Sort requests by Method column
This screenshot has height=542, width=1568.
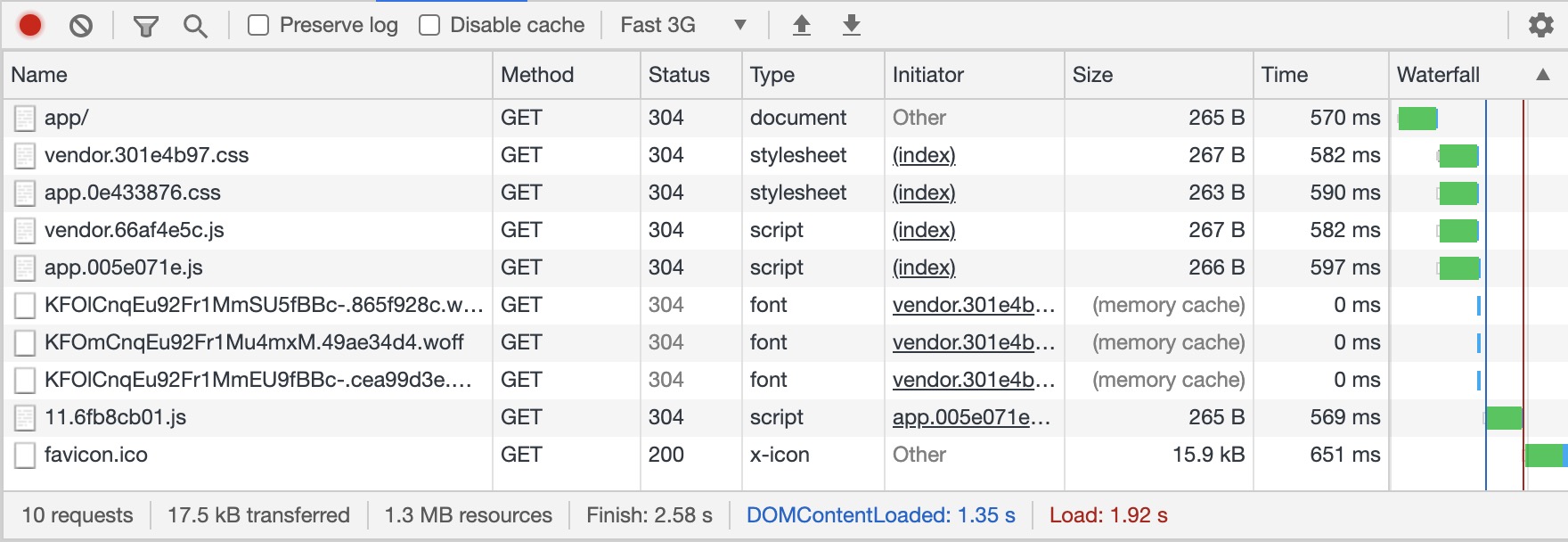pos(566,75)
